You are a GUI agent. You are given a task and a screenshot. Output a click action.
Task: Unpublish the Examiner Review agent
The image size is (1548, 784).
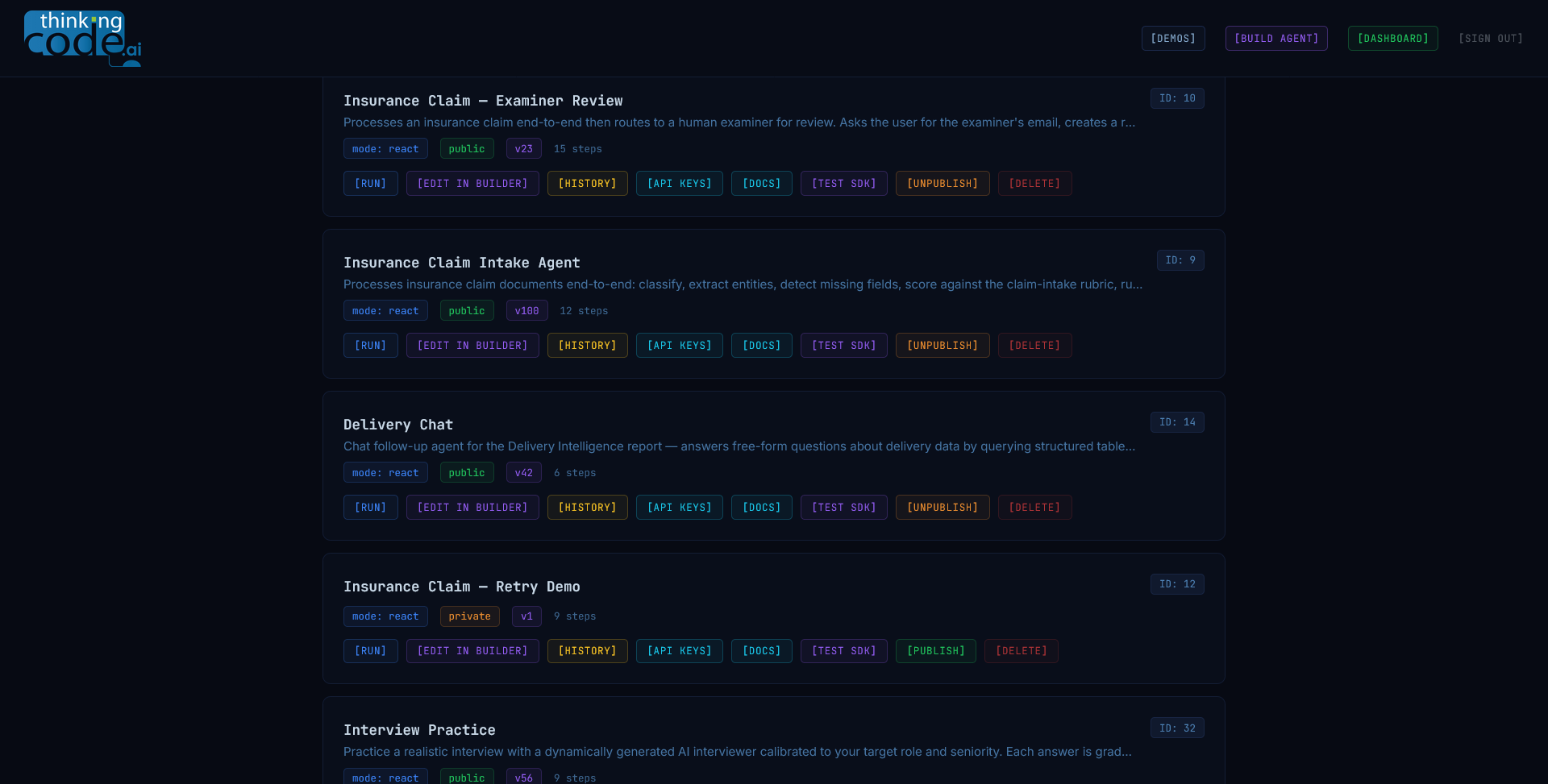[x=943, y=184]
